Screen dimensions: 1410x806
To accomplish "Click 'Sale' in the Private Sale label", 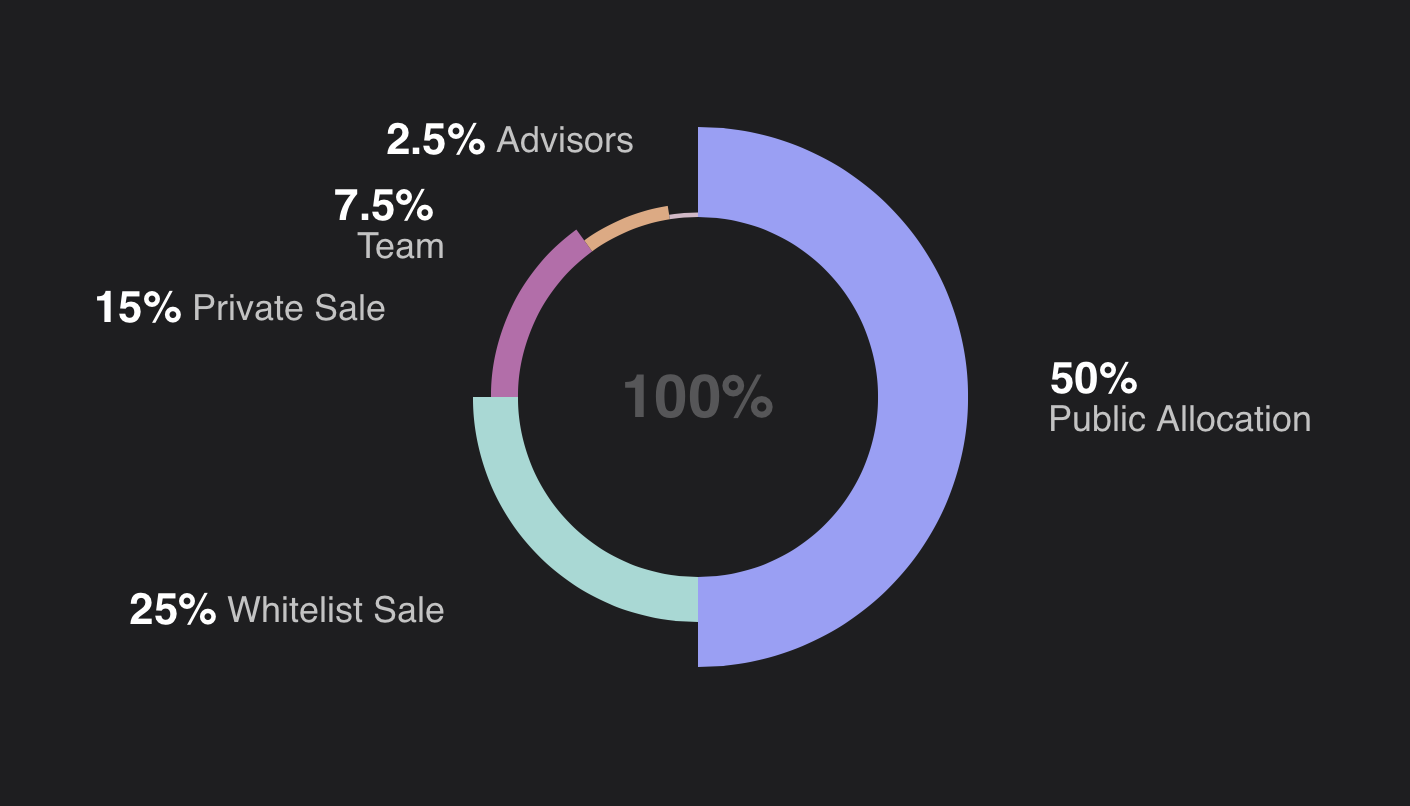I will click(x=350, y=307).
